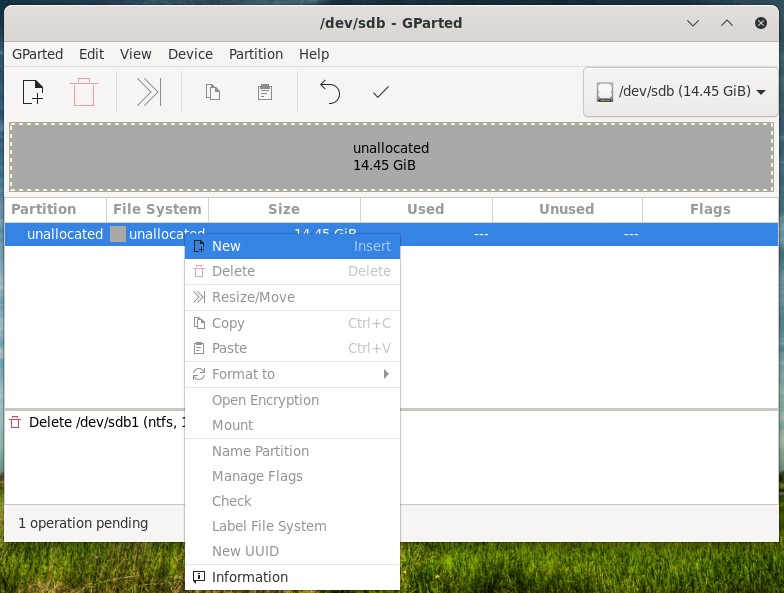Viewport: 784px width, 593px height.
Task: Open the Device menu
Action: tap(190, 54)
